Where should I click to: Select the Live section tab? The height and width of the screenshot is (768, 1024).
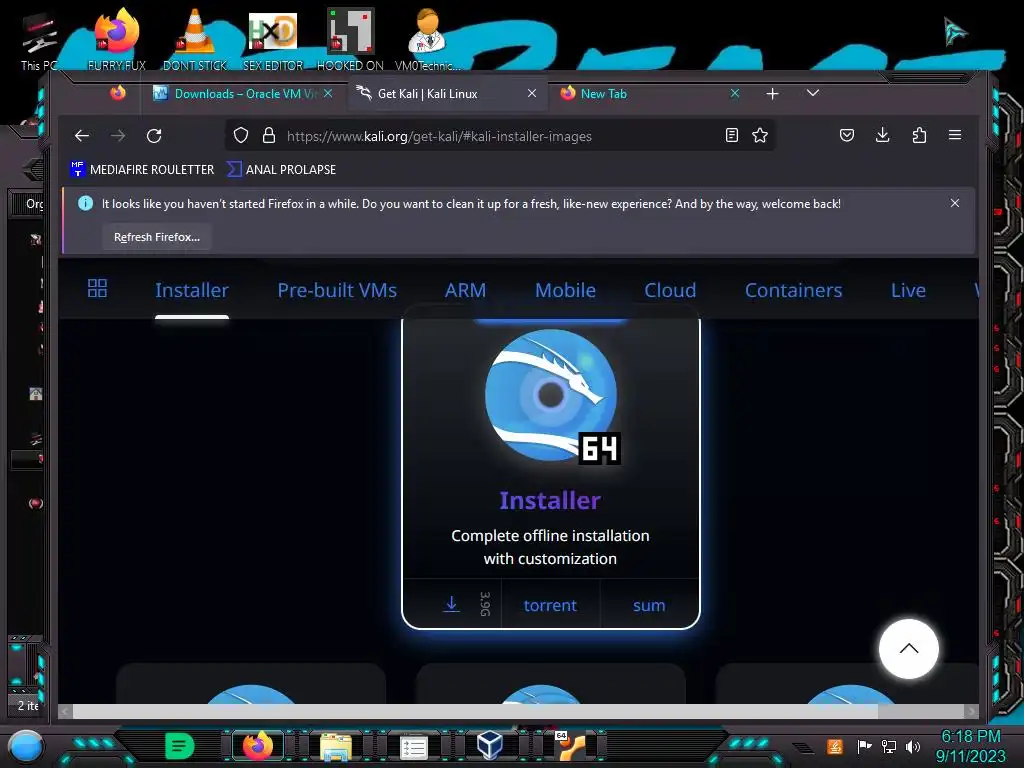tap(908, 290)
